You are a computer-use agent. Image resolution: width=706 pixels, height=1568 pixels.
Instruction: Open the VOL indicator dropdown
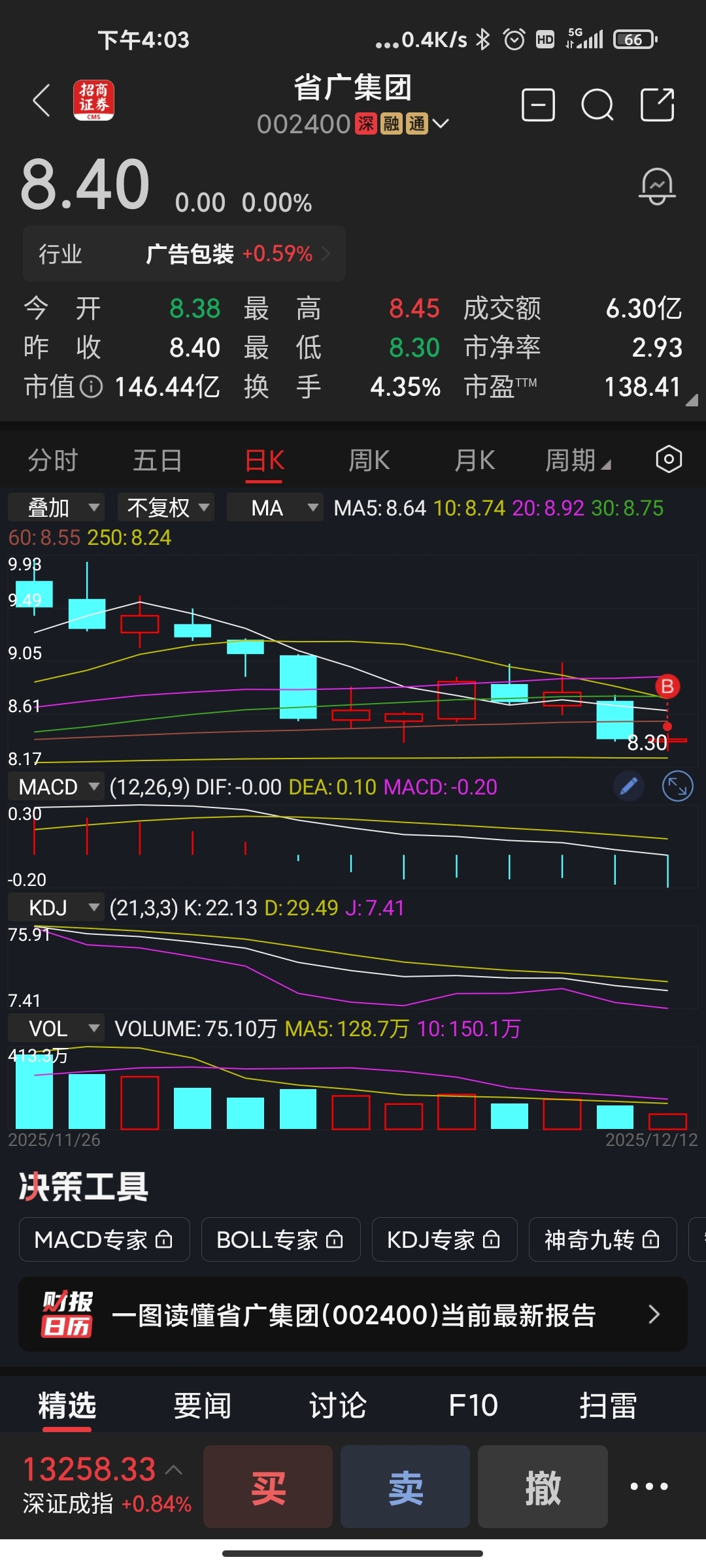pos(56,1028)
